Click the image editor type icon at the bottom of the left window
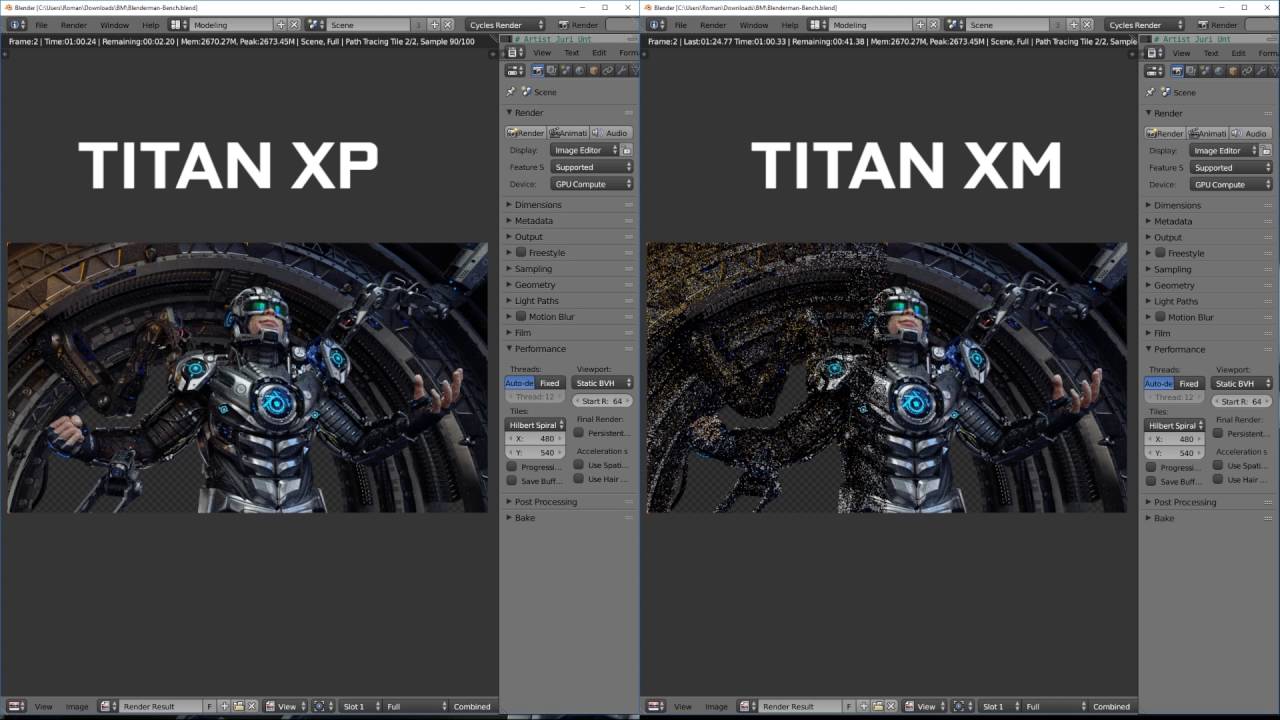 (x=15, y=706)
